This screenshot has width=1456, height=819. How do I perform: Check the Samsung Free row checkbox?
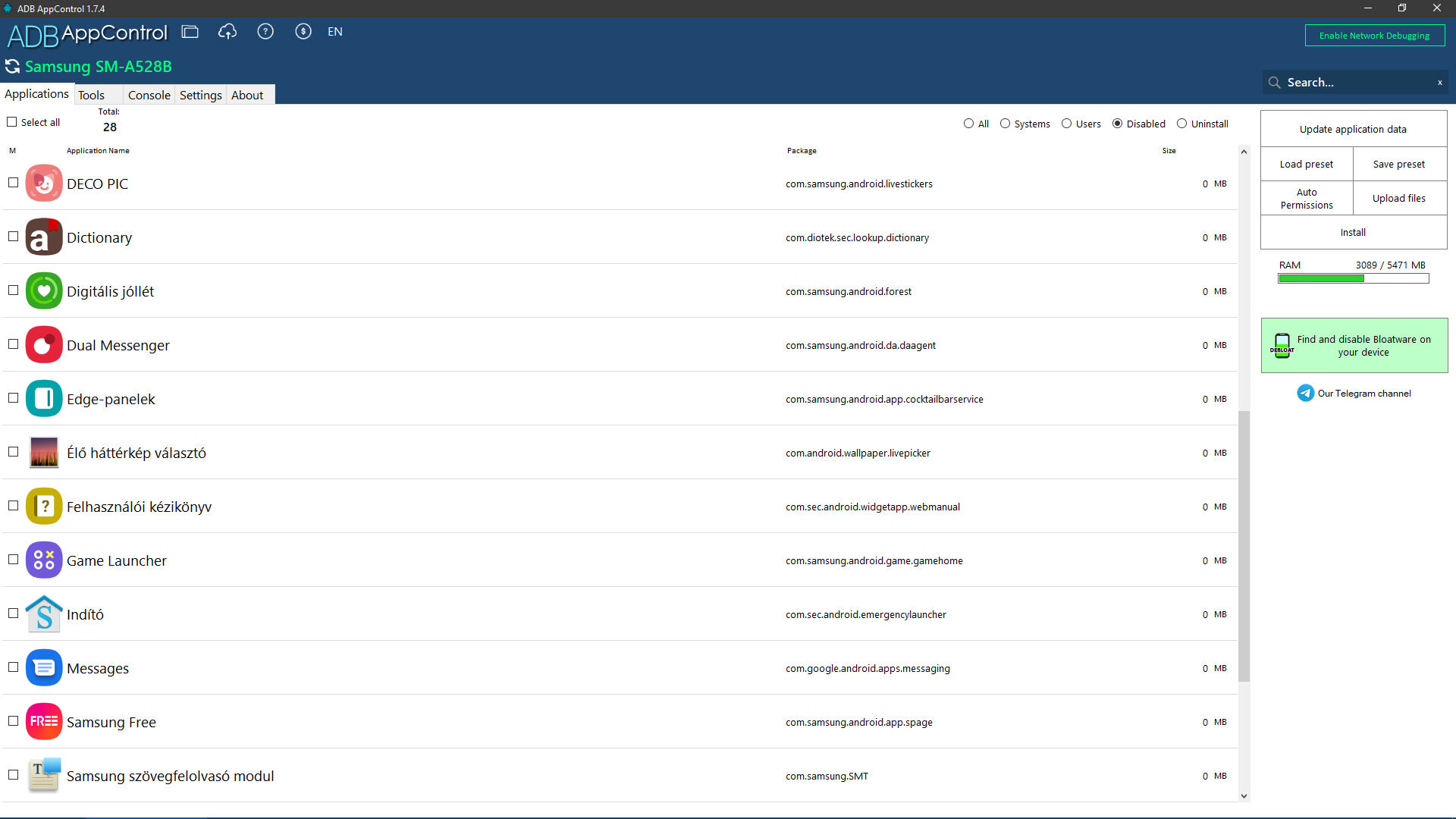[13, 721]
